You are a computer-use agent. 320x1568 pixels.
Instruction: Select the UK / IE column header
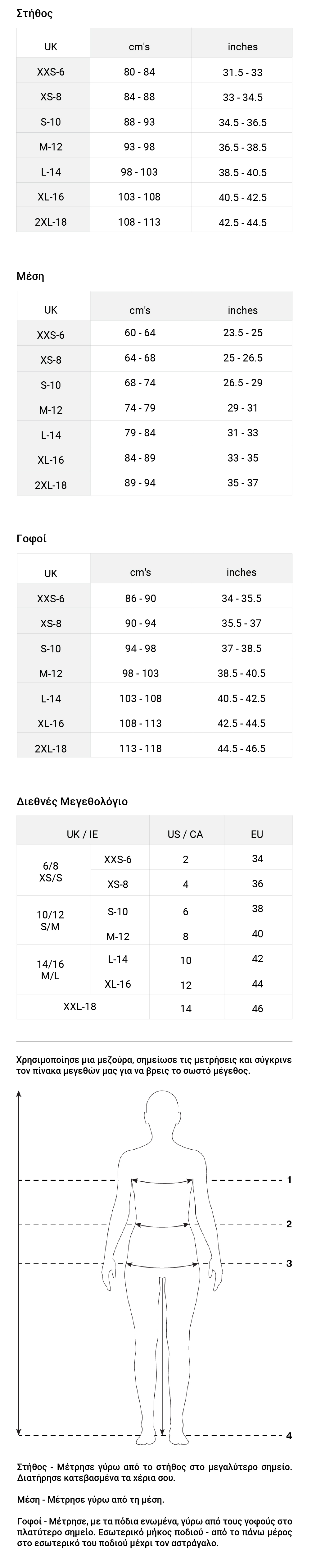click(82, 834)
